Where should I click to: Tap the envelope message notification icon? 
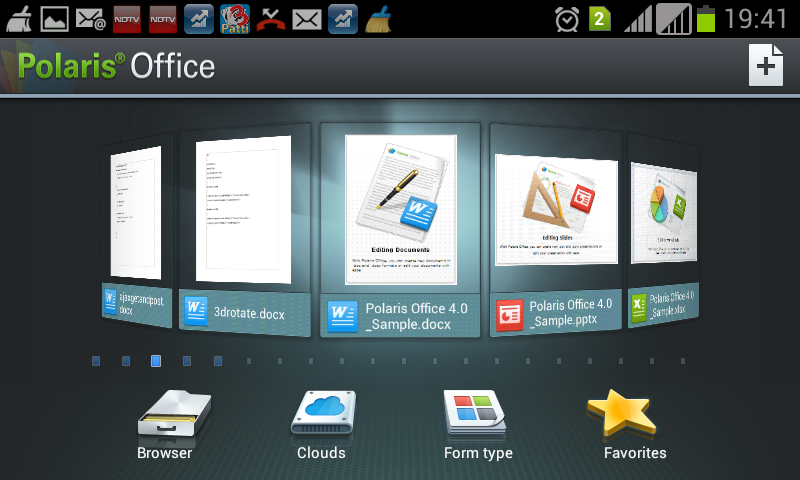pos(307,20)
